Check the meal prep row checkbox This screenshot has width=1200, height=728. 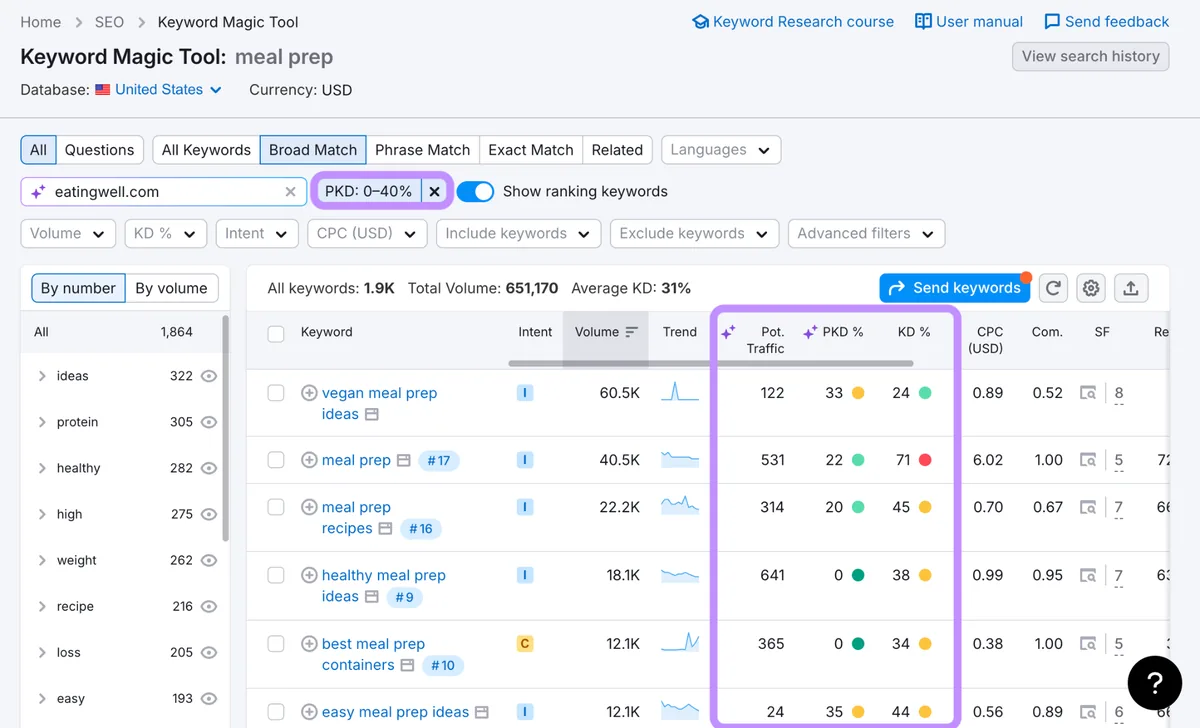(276, 460)
